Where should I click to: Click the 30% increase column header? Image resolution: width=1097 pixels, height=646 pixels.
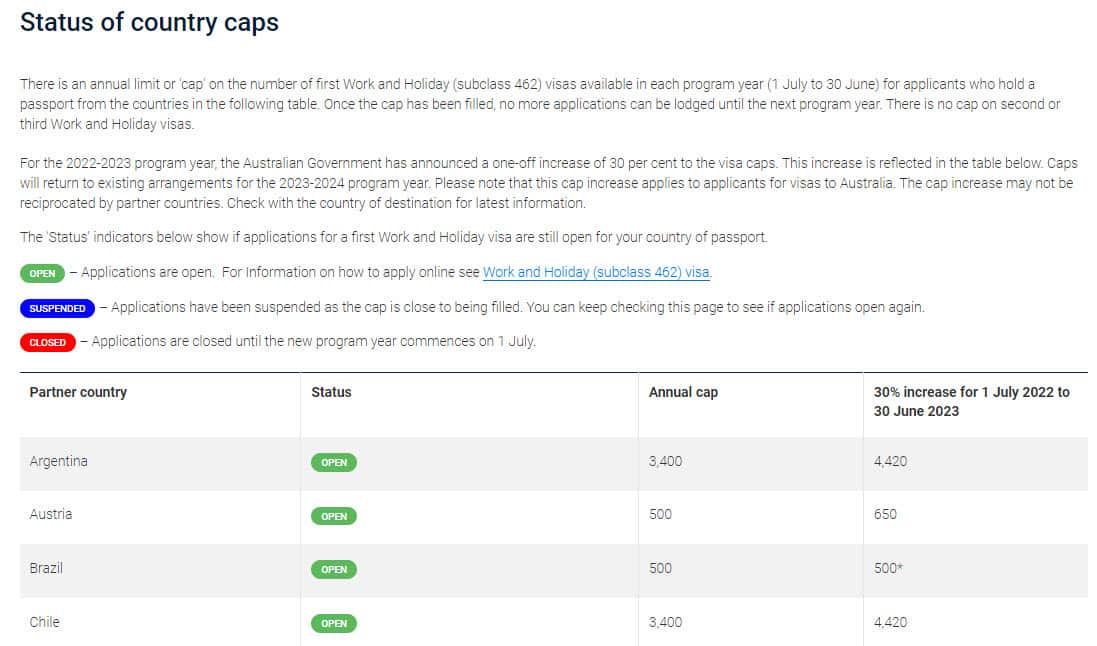tap(971, 401)
